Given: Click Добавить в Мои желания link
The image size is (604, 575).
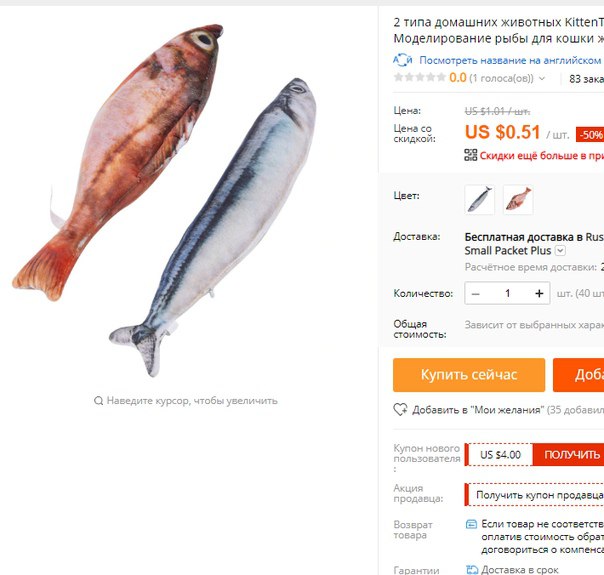Looking at the screenshot, I should (478, 410).
